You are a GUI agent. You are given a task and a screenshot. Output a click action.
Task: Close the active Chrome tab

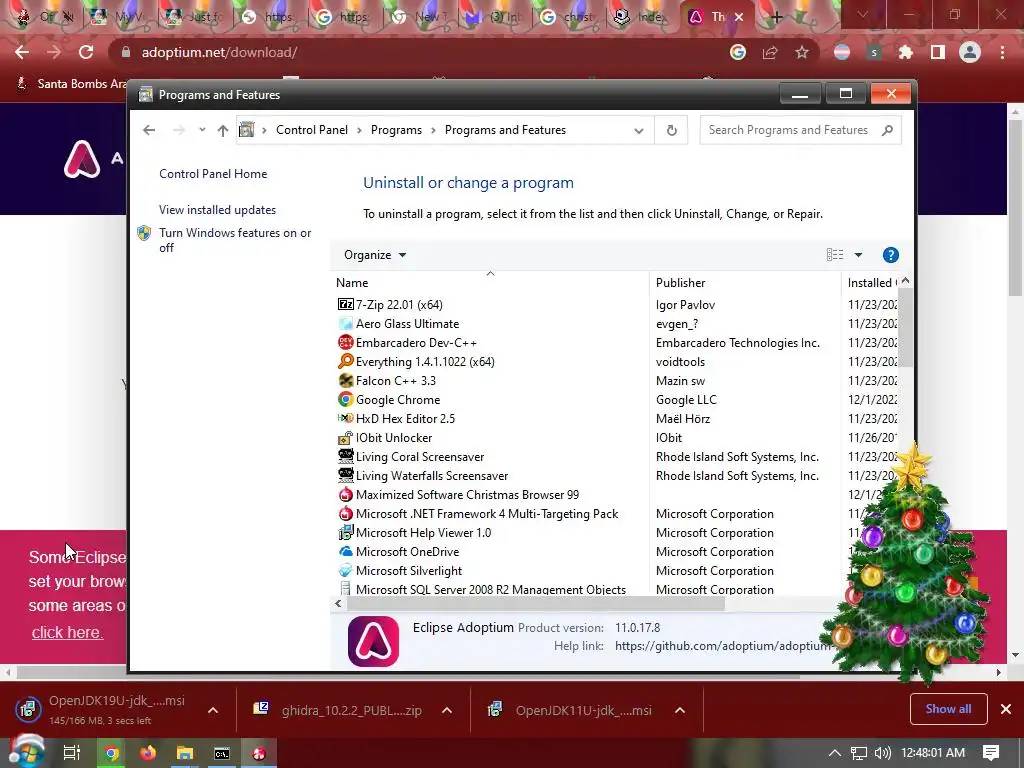pyautogui.click(x=739, y=17)
